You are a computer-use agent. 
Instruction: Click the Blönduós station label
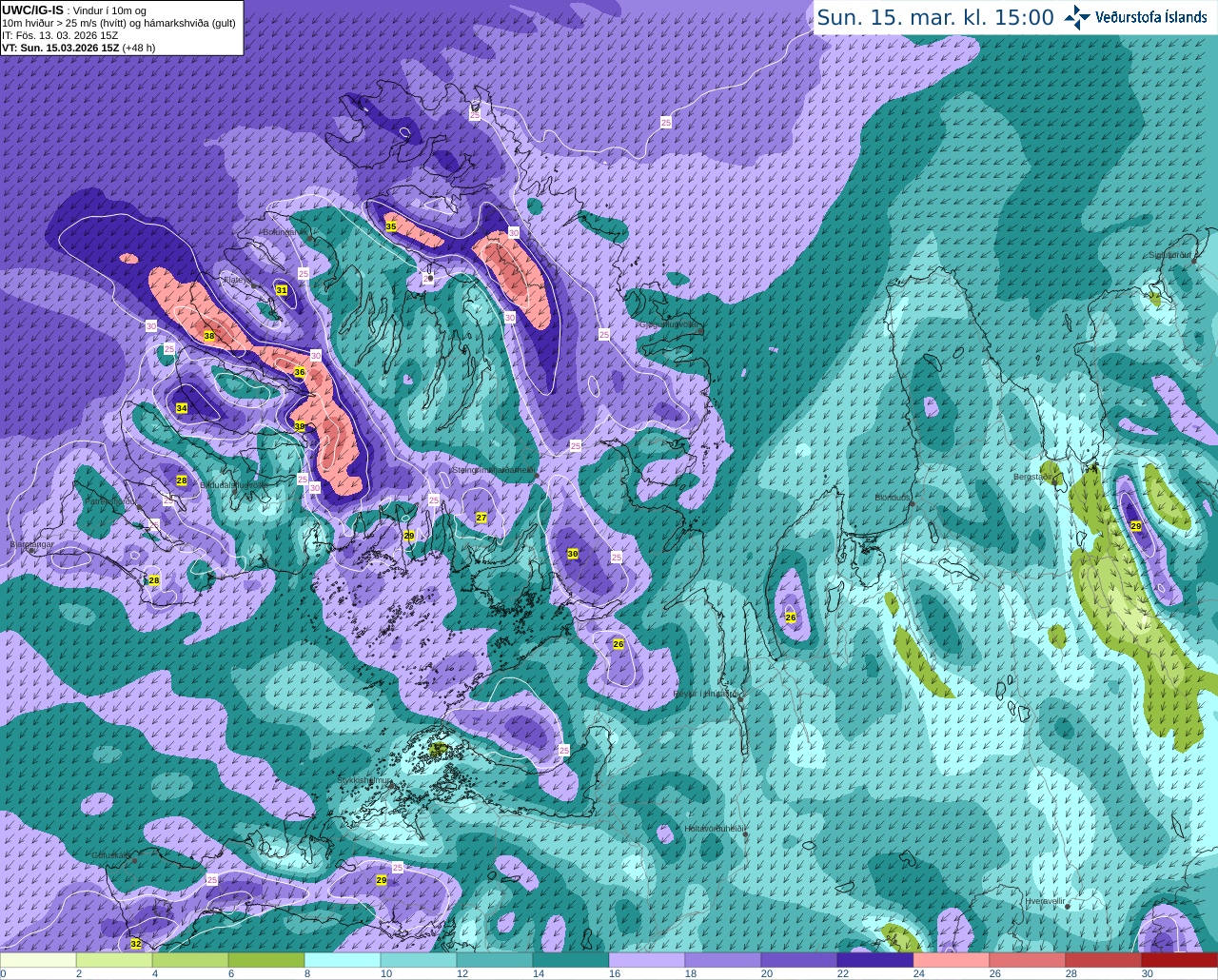pyautogui.click(x=894, y=498)
